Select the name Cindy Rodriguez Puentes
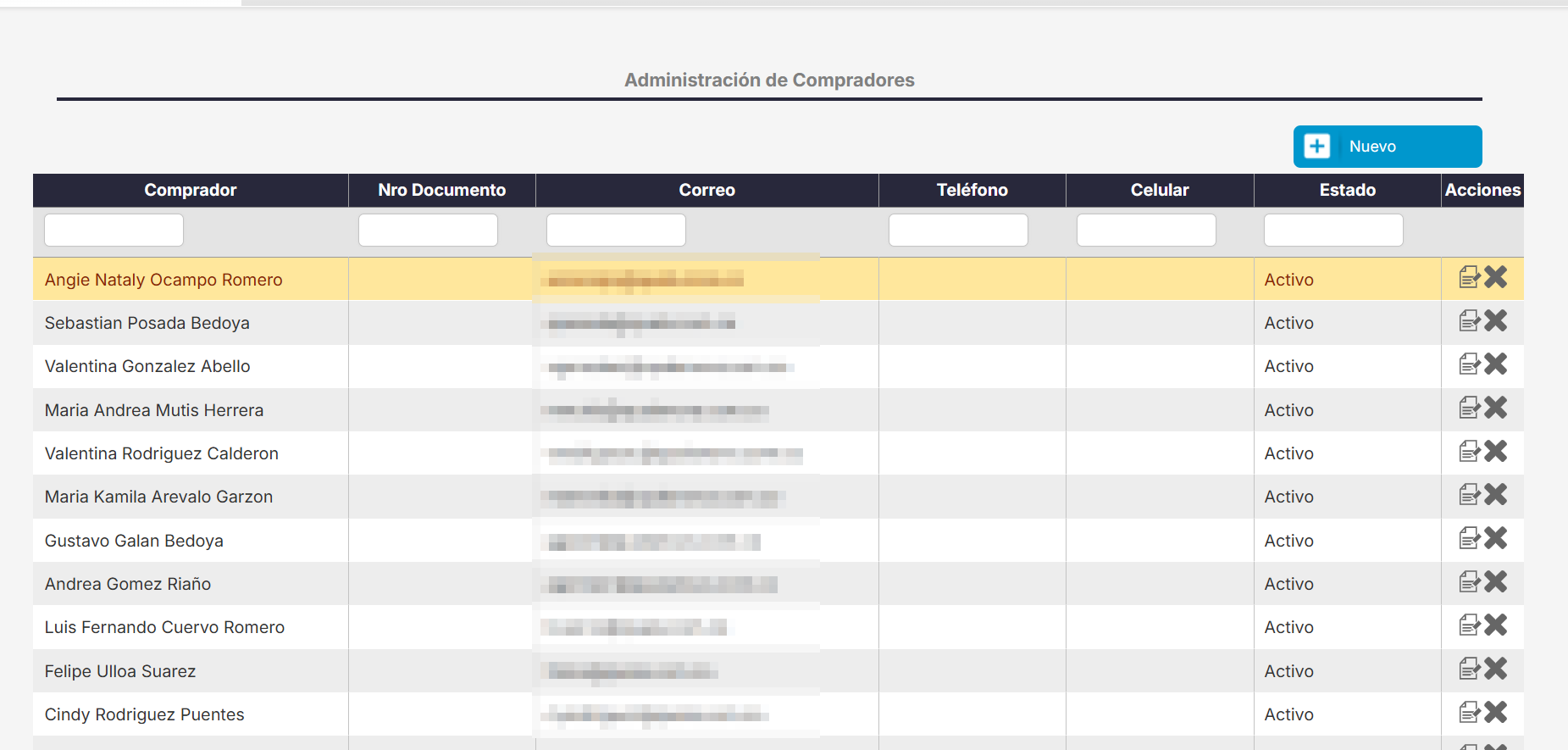The width and height of the screenshot is (1568, 750). [145, 714]
